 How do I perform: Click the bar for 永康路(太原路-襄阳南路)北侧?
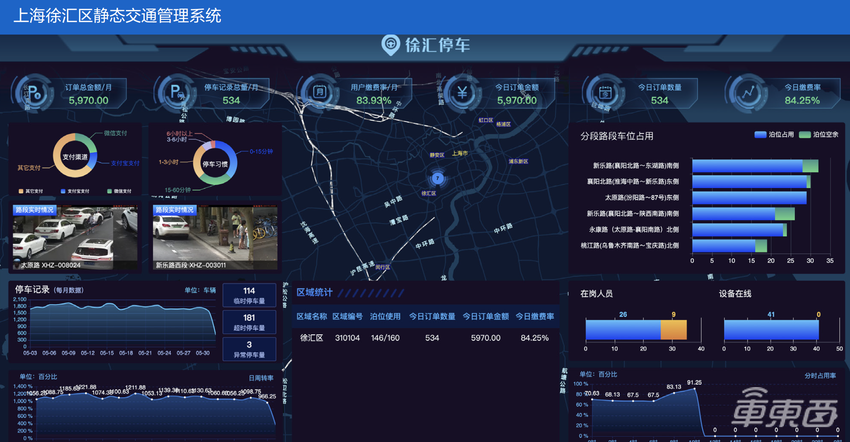(739, 230)
